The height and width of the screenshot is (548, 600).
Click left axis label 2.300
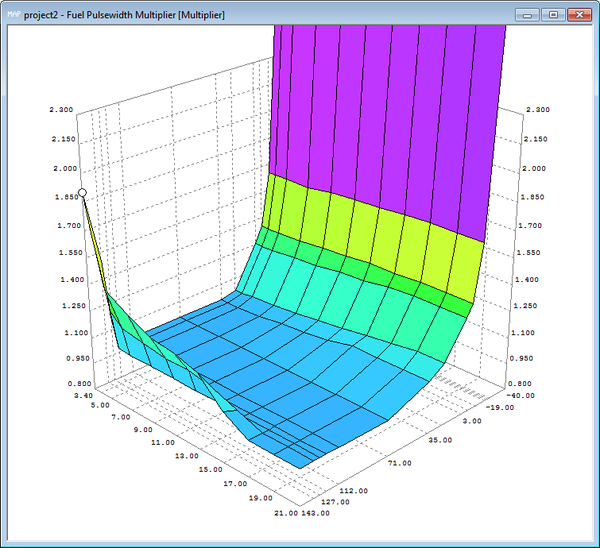61,109
